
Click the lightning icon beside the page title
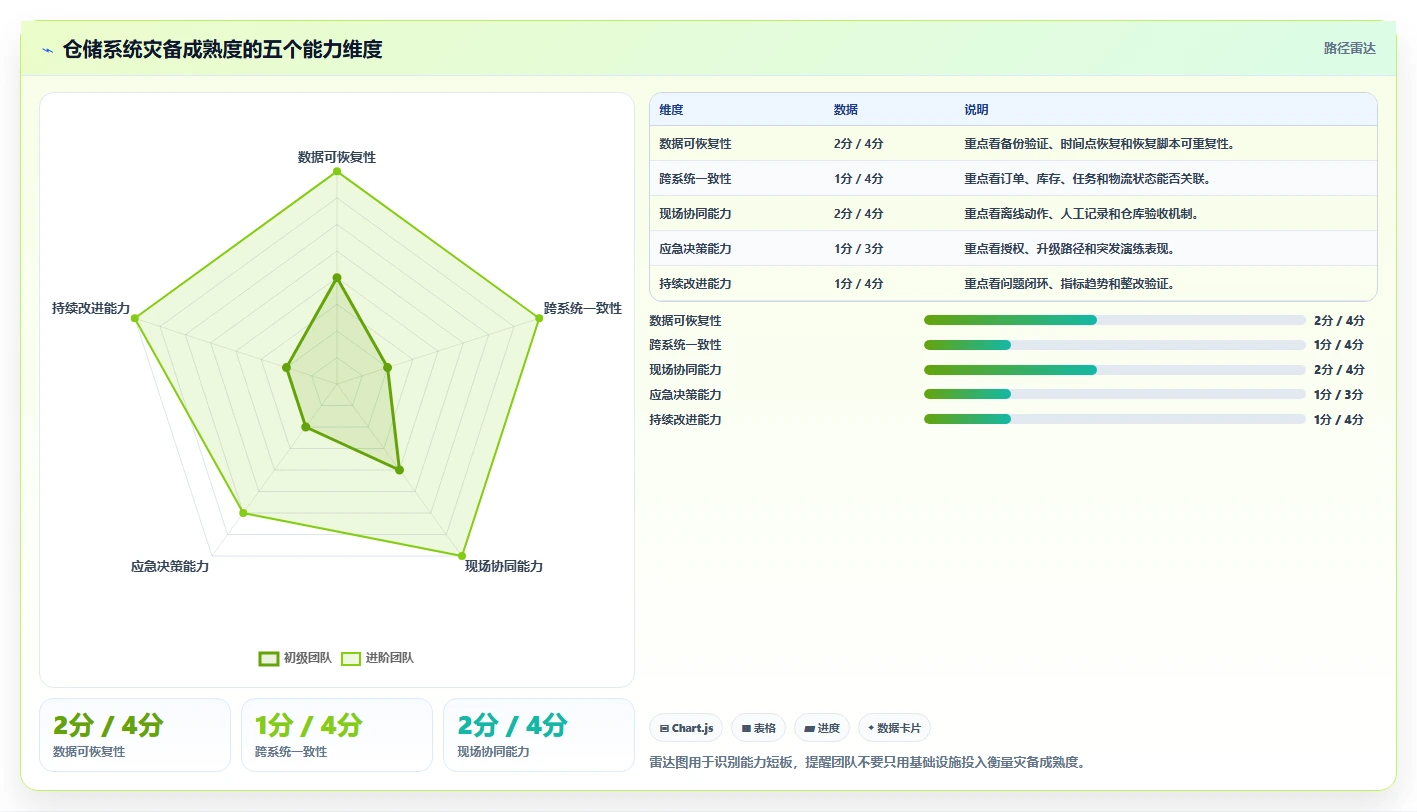tap(47, 50)
